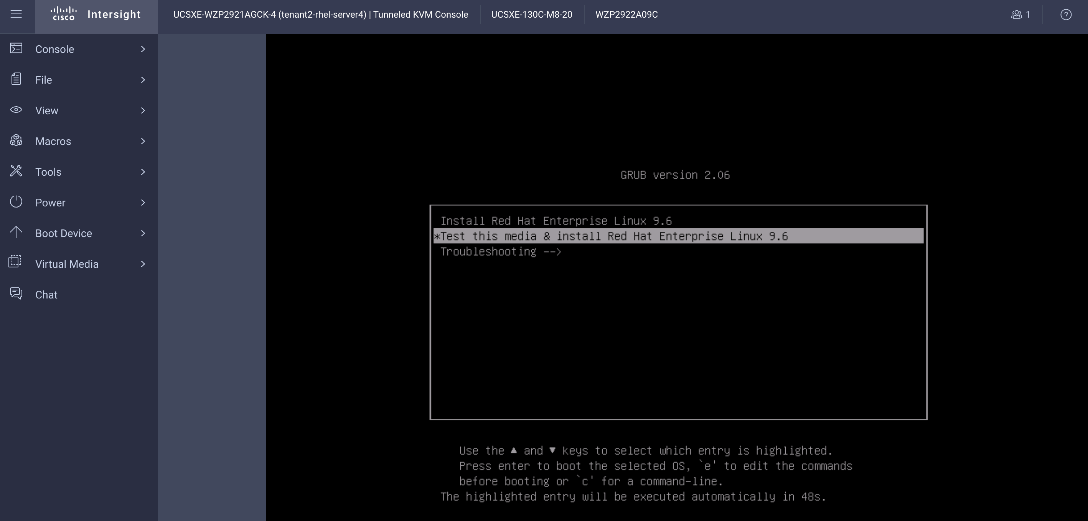Image resolution: width=1088 pixels, height=521 pixels.
Task: Click the Macros icon in sidebar
Action: (16, 141)
